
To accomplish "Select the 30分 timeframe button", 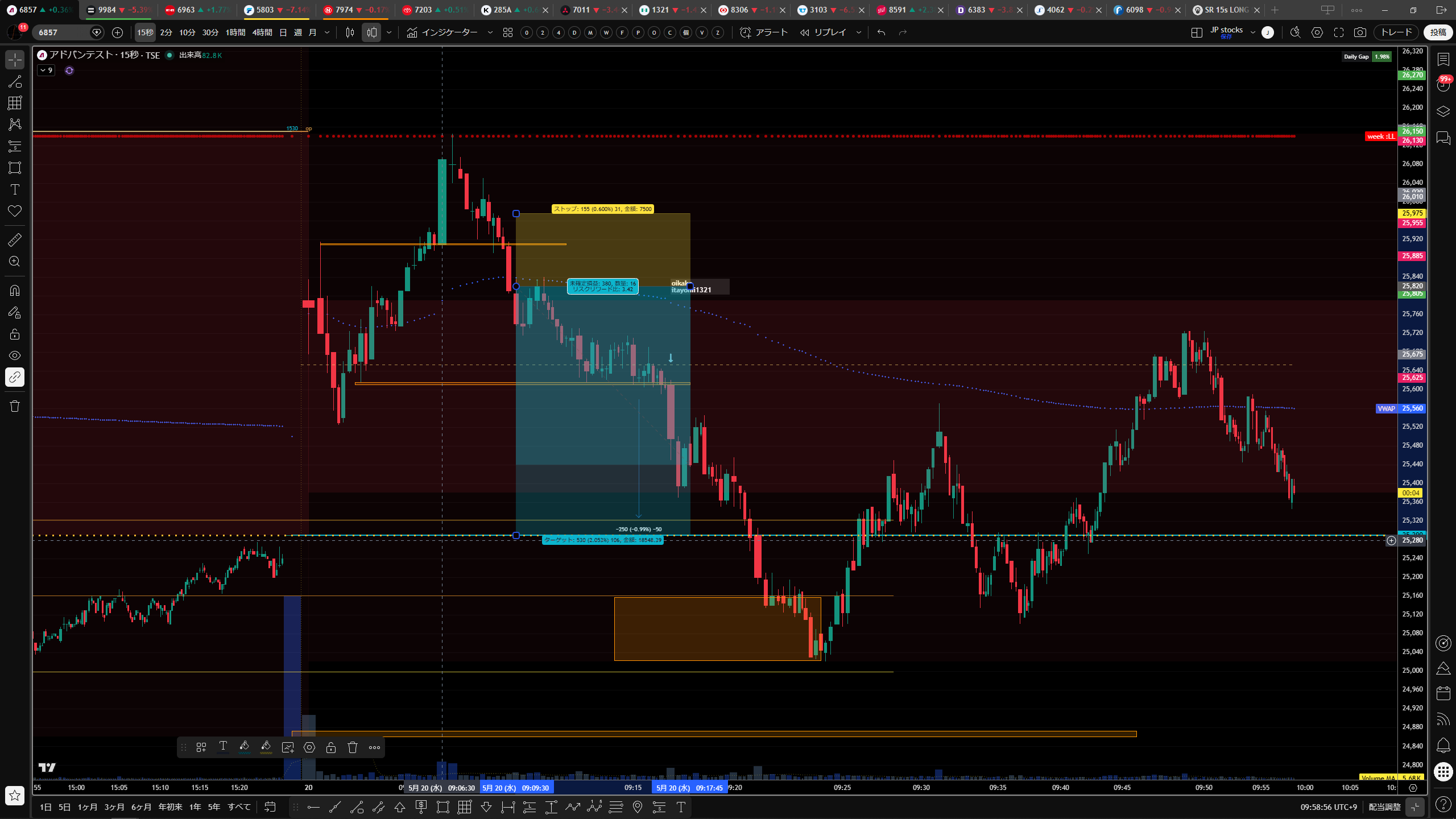I will 210,32.
